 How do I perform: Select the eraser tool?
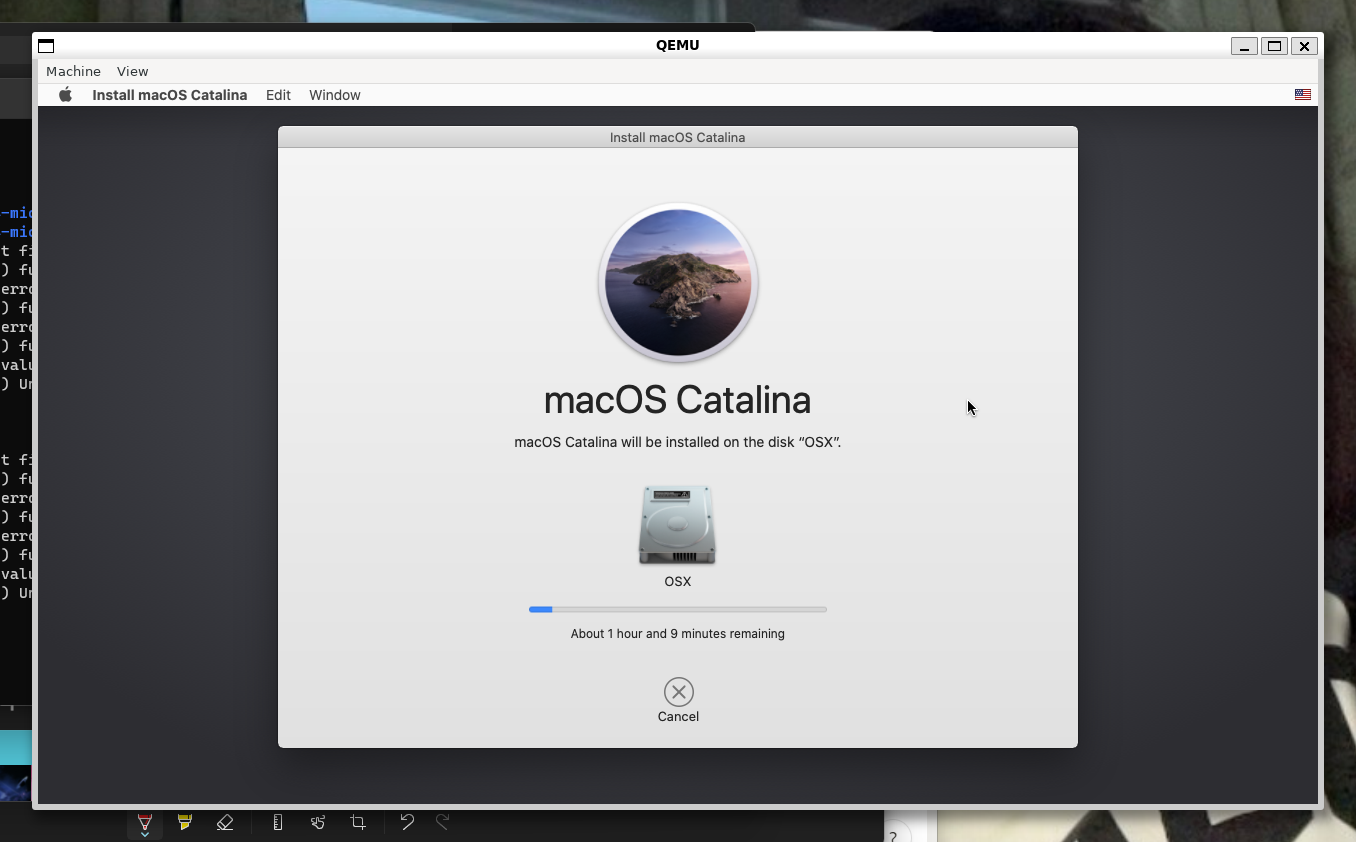click(x=225, y=822)
